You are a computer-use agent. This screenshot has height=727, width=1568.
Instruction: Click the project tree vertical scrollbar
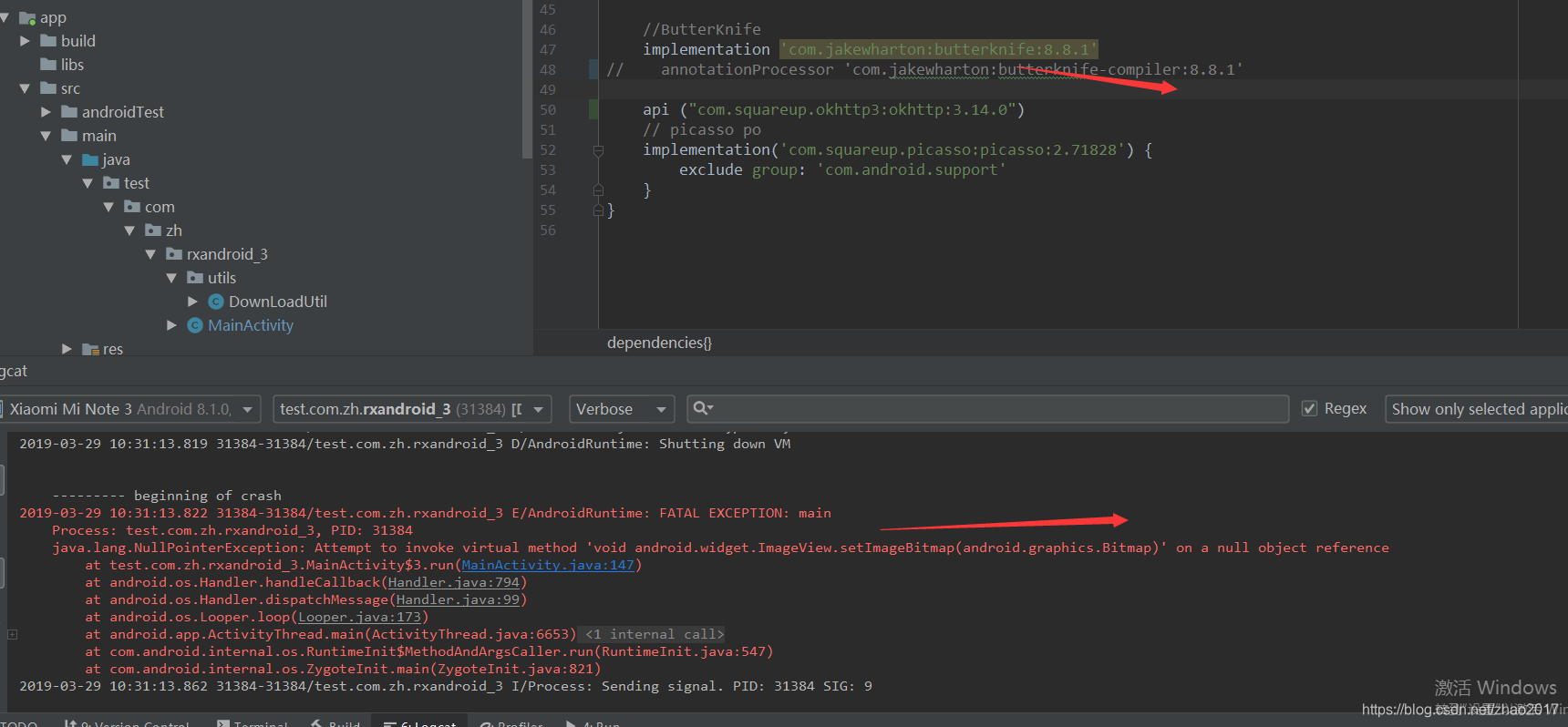[527, 79]
